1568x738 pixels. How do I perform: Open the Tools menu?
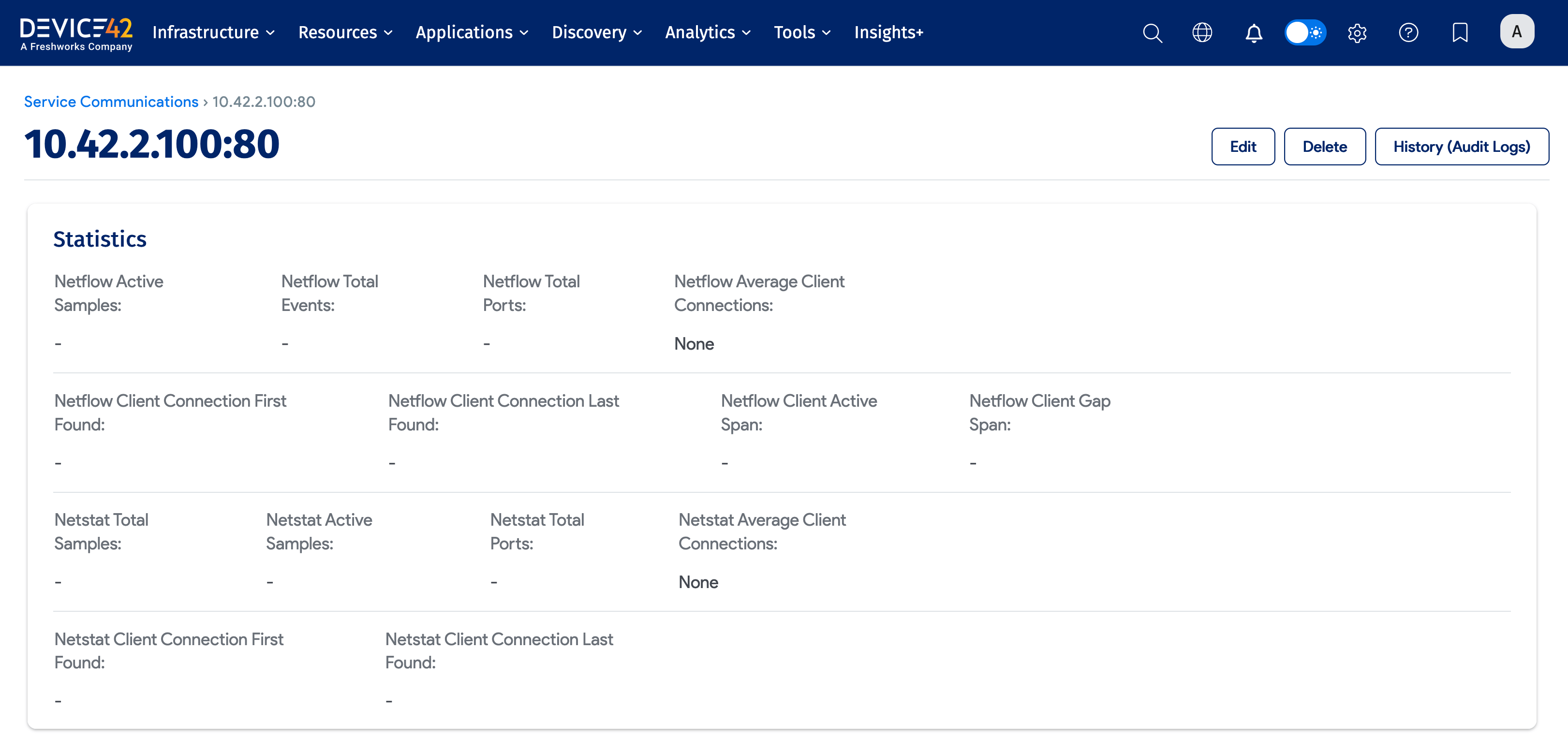801,32
